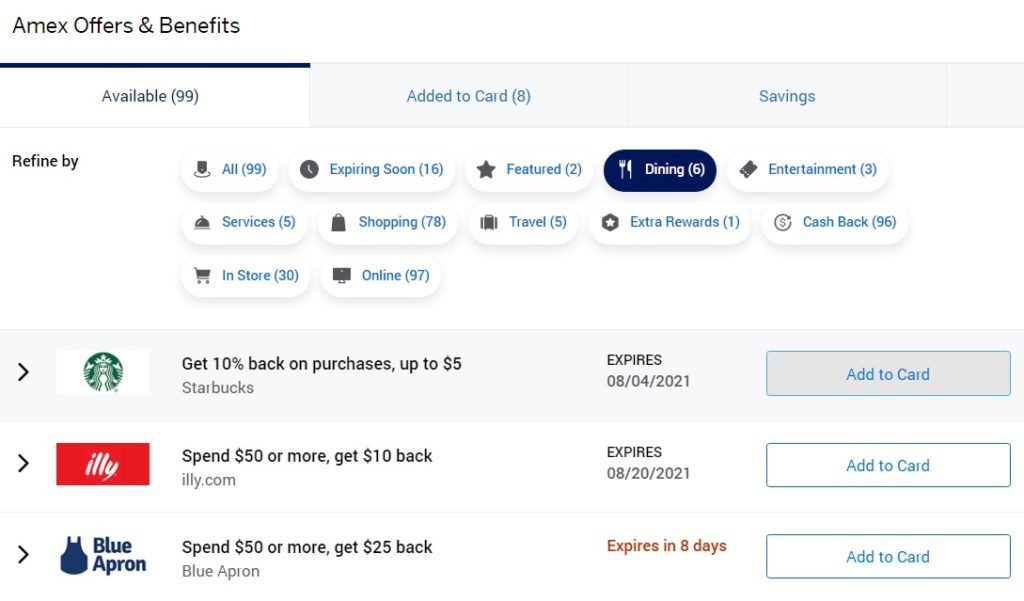This screenshot has height=601, width=1024.
Task: Toggle the Cash Back (96) filter
Action: point(835,223)
